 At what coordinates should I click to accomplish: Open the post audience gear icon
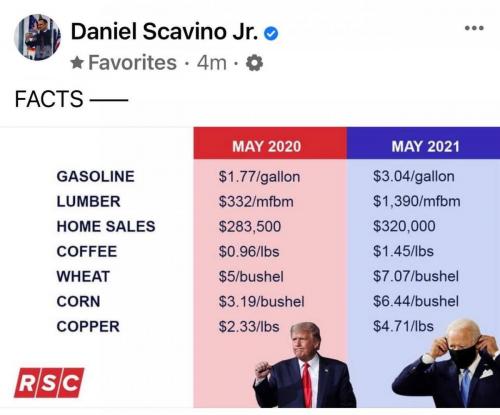[254, 63]
